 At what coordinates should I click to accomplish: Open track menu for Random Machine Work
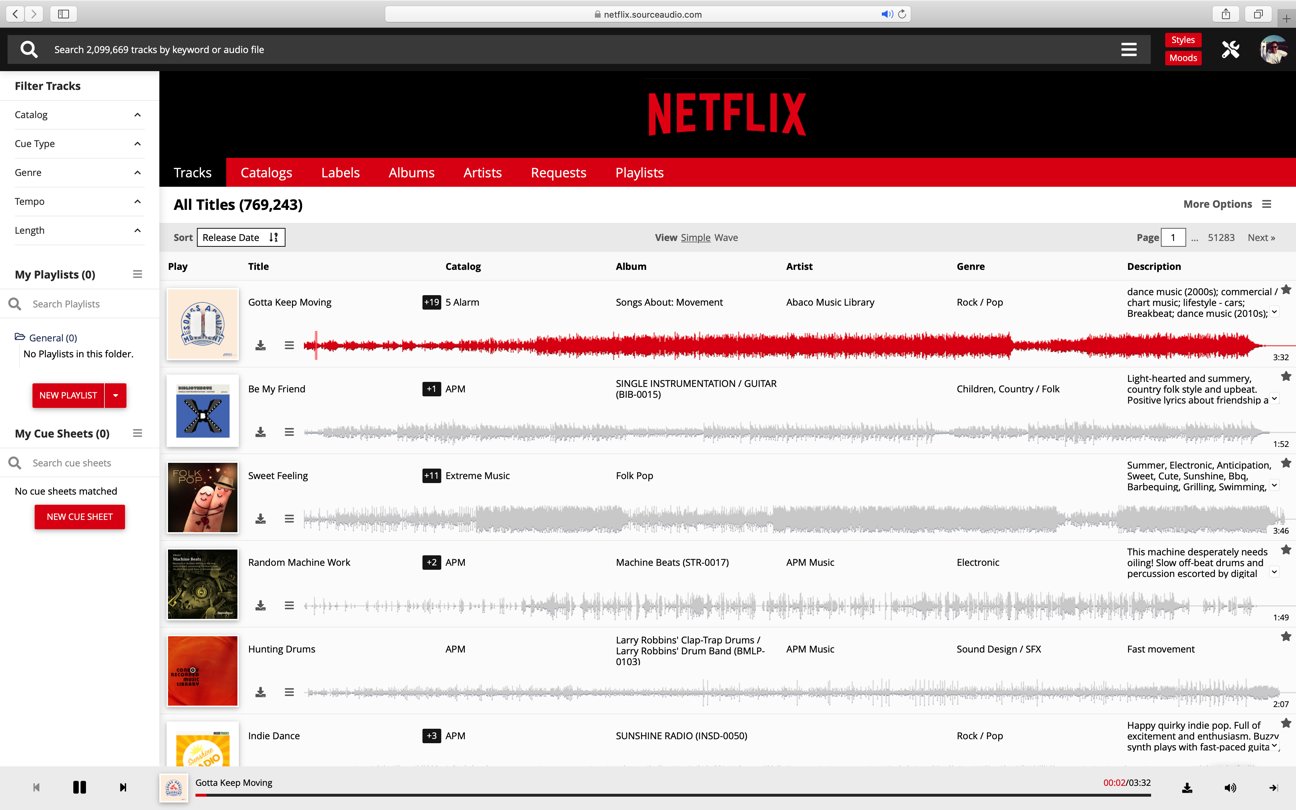coord(289,606)
